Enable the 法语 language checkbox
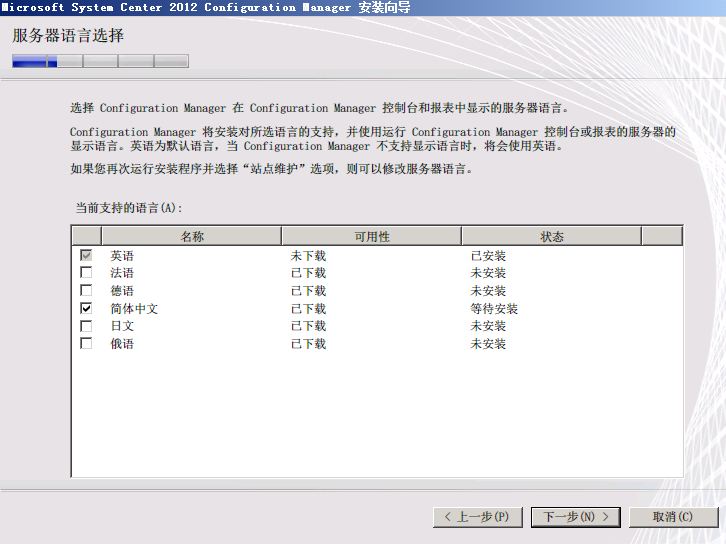This screenshot has width=726, height=544. [x=86, y=272]
